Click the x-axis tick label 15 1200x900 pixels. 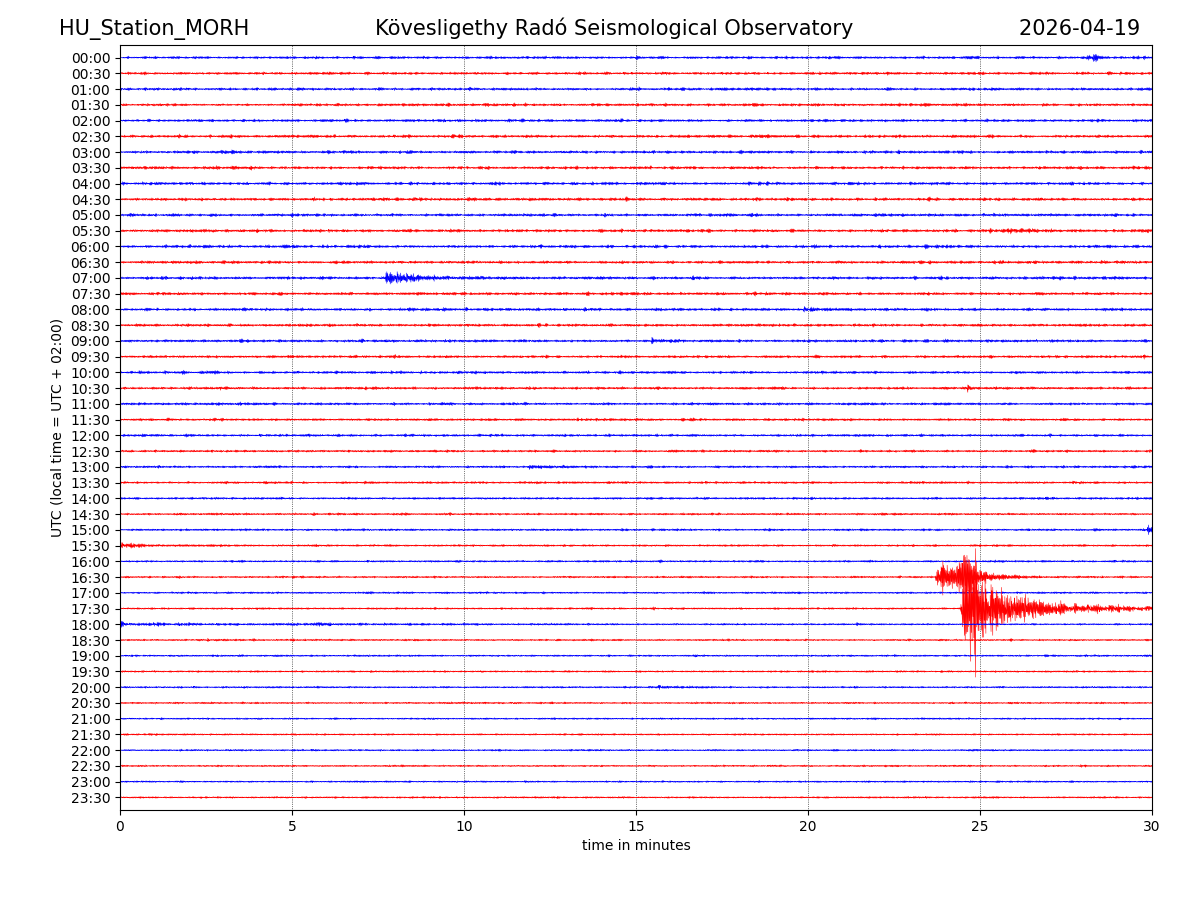click(636, 826)
